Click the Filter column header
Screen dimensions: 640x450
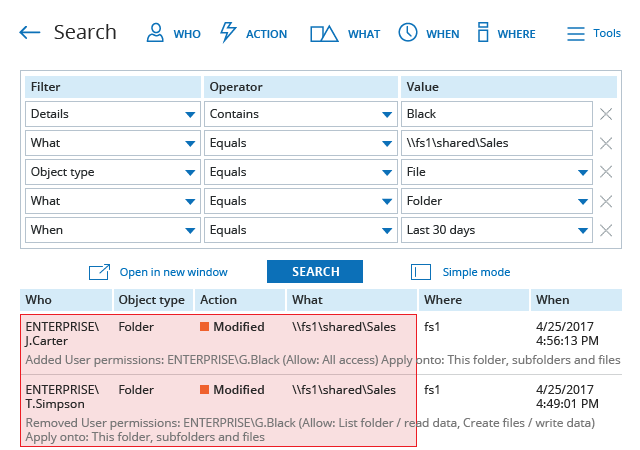[x=113, y=87]
